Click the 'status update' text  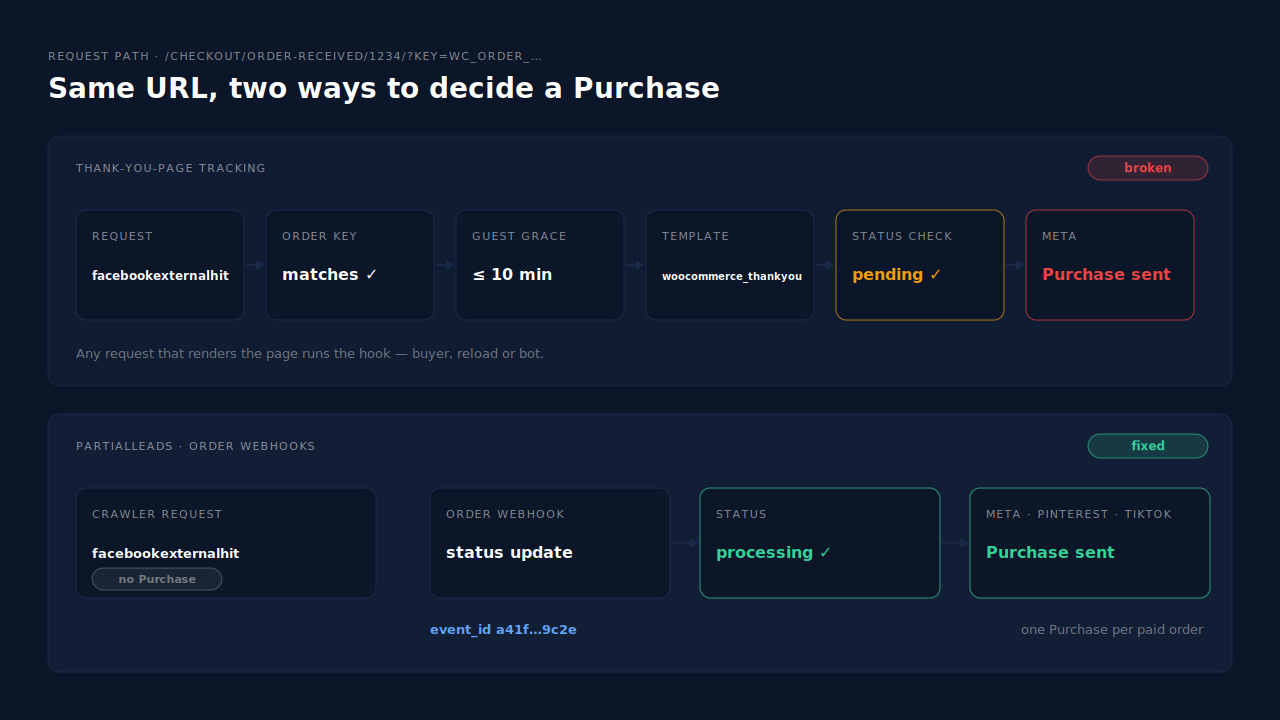[x=509, y=552]
